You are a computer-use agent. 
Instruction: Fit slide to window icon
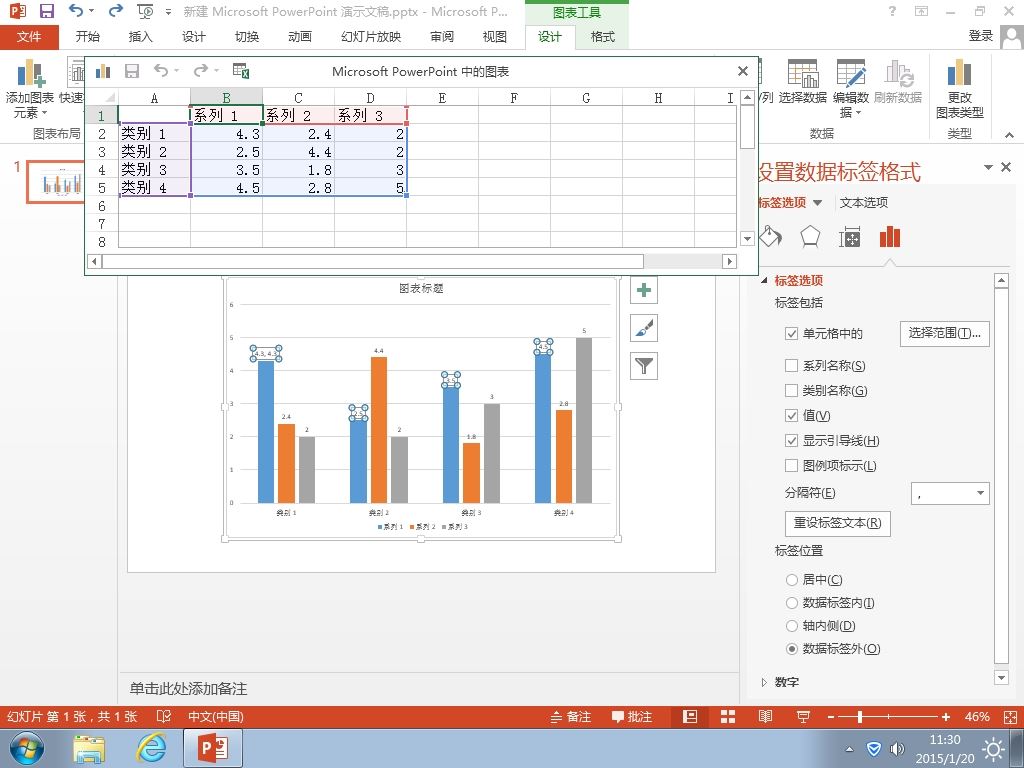[1010, 716]
